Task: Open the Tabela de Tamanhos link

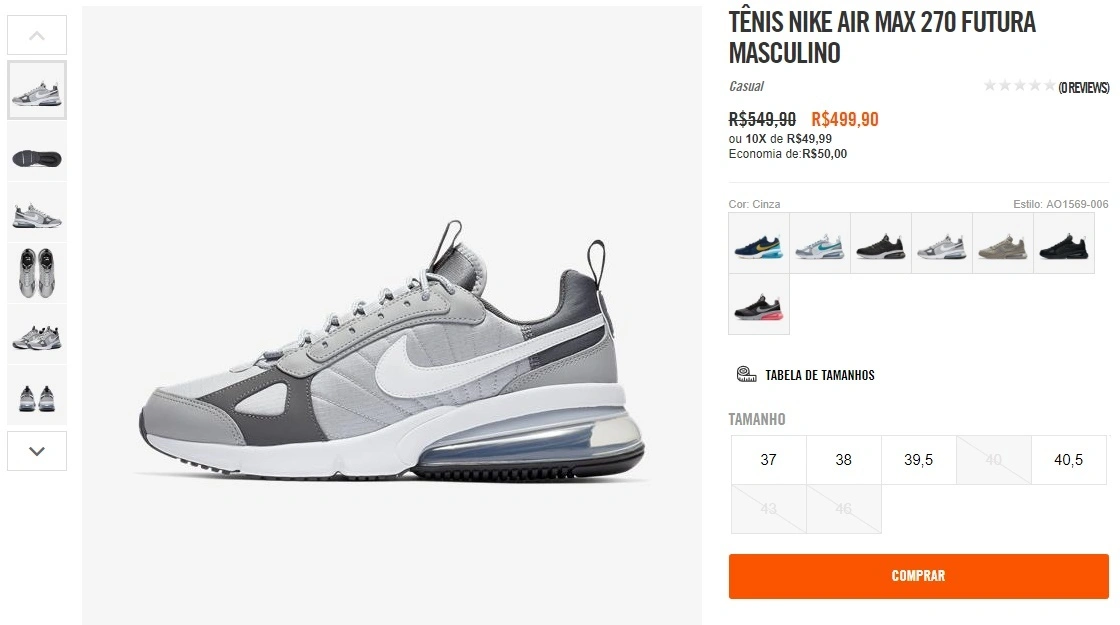Action: pos(820,375)
